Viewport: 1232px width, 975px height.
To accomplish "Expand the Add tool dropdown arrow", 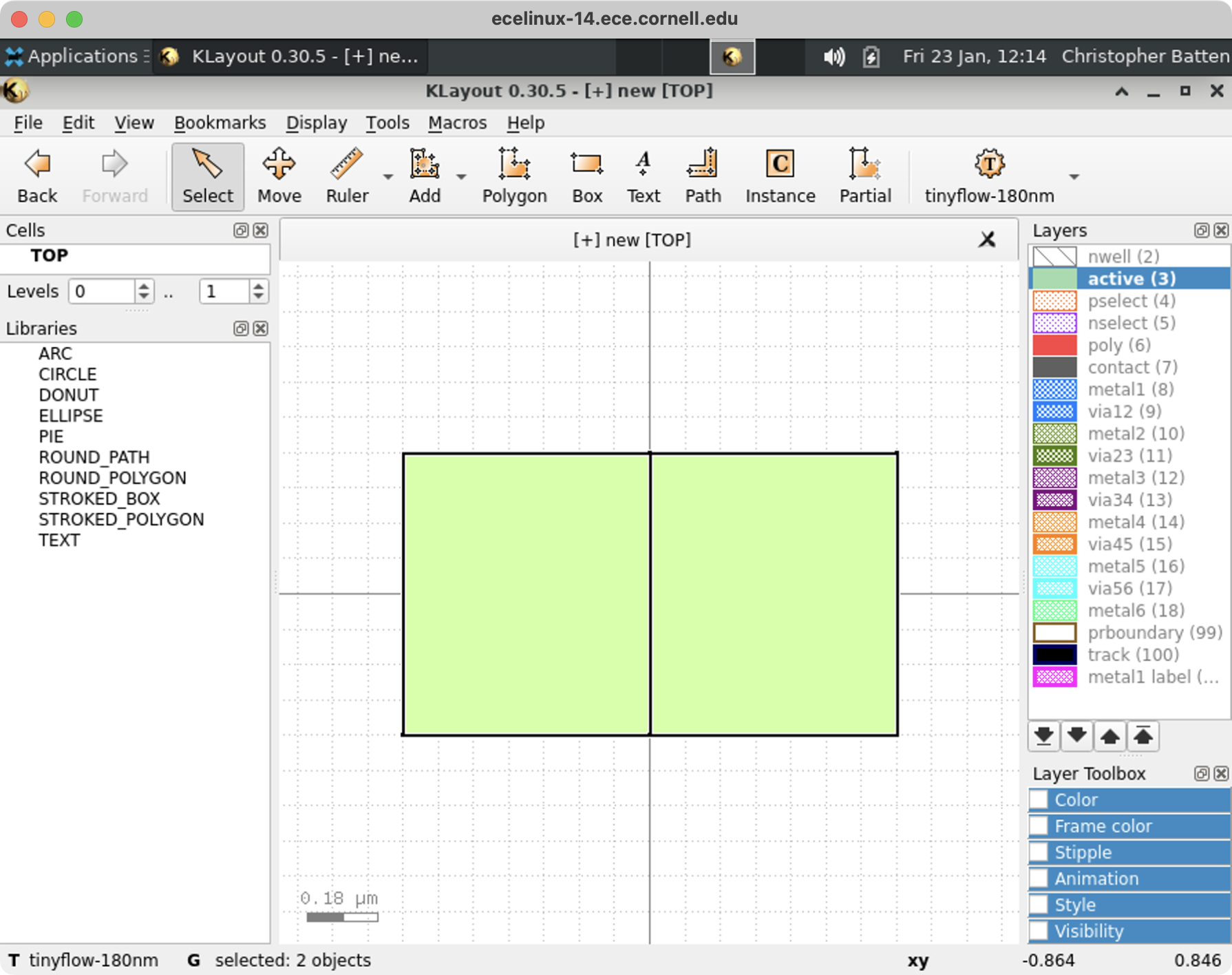I will [461, 177].
